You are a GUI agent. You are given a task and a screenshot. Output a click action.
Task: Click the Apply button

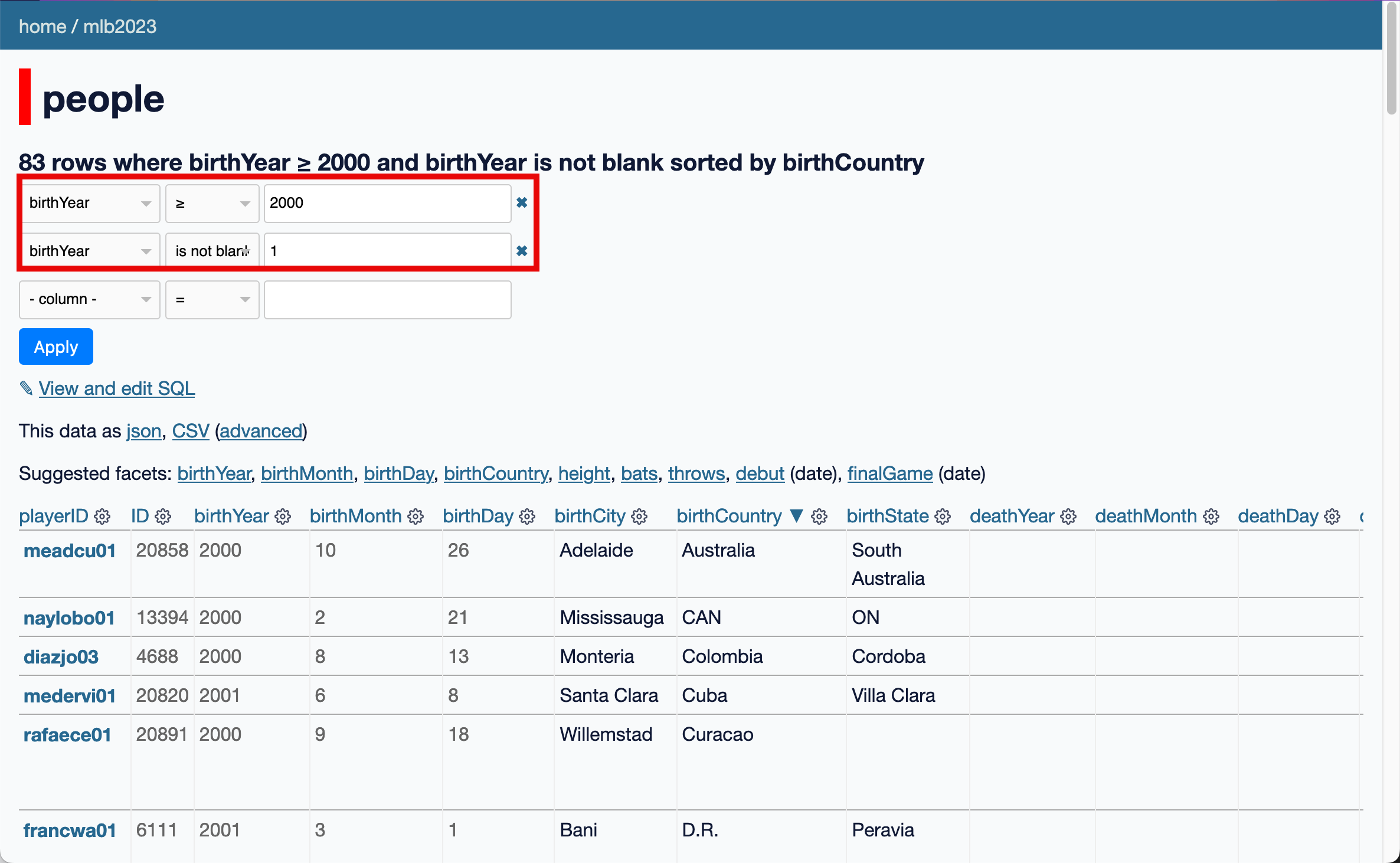point(56,346)
